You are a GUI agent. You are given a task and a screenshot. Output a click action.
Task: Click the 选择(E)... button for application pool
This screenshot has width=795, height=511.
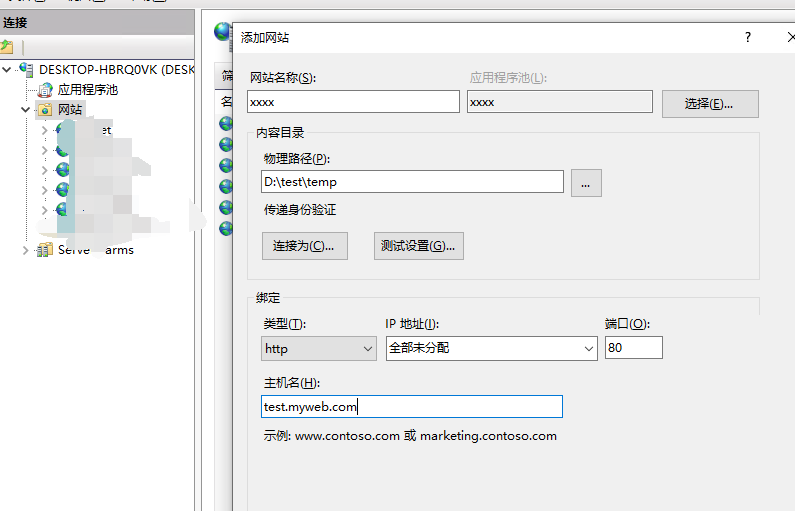(x=709, y=104)
